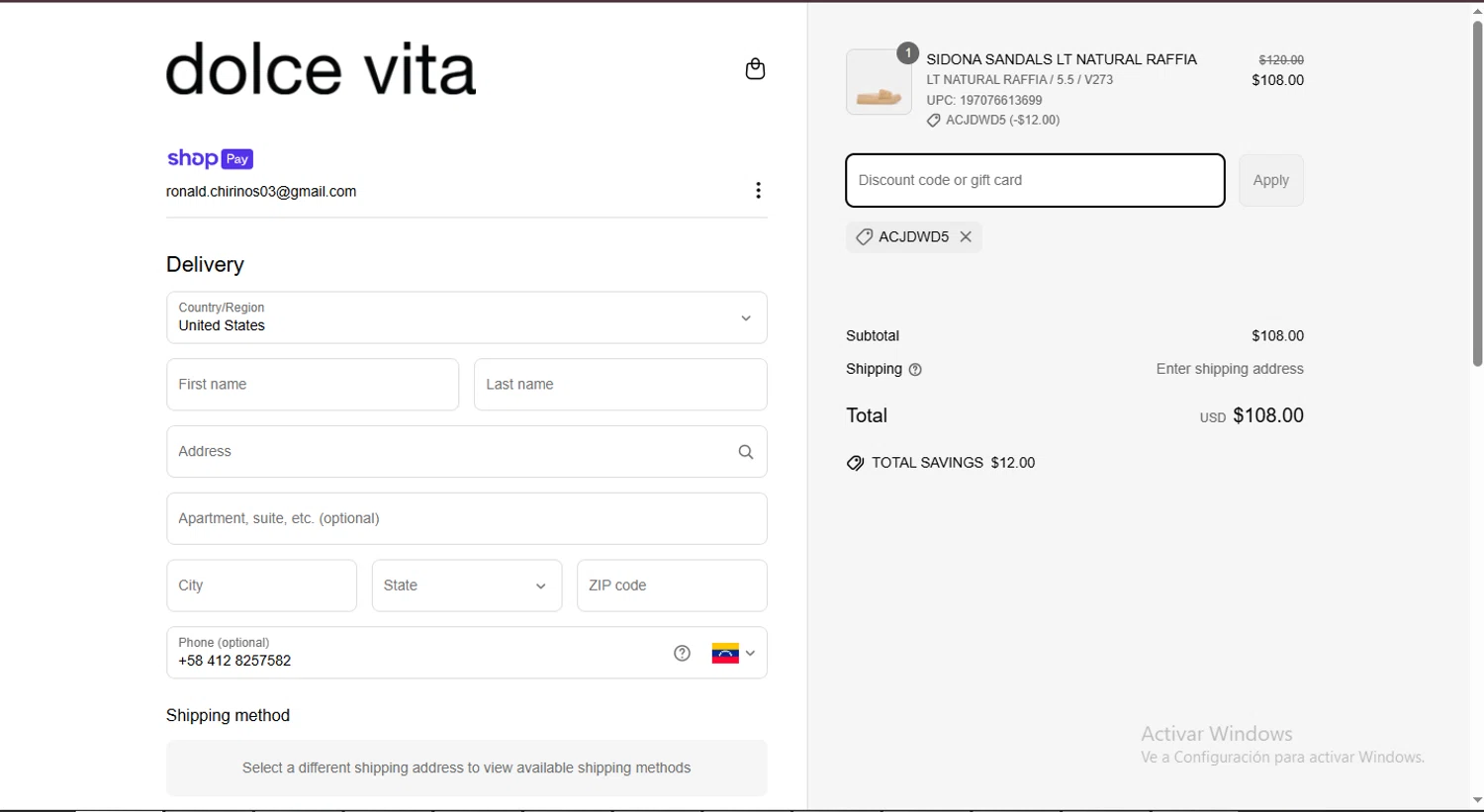The width and height of the screenshot is (1484, 812).
Task: Click the phone help question mark icon
Action: tap(682, 653)
